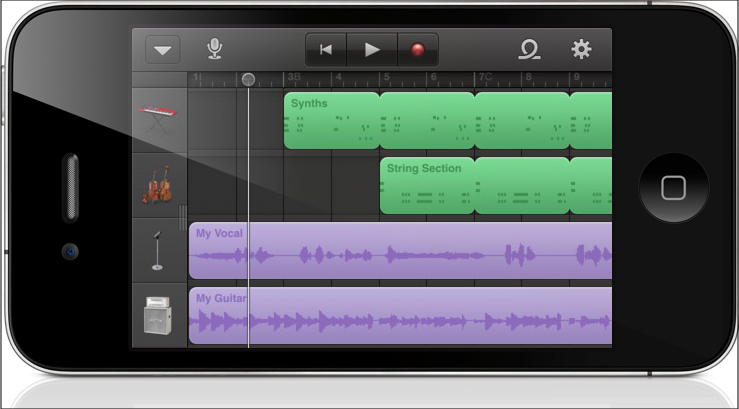
Task: Open the My Songs dropdown triangle button
Action: (x=163, y=49)
